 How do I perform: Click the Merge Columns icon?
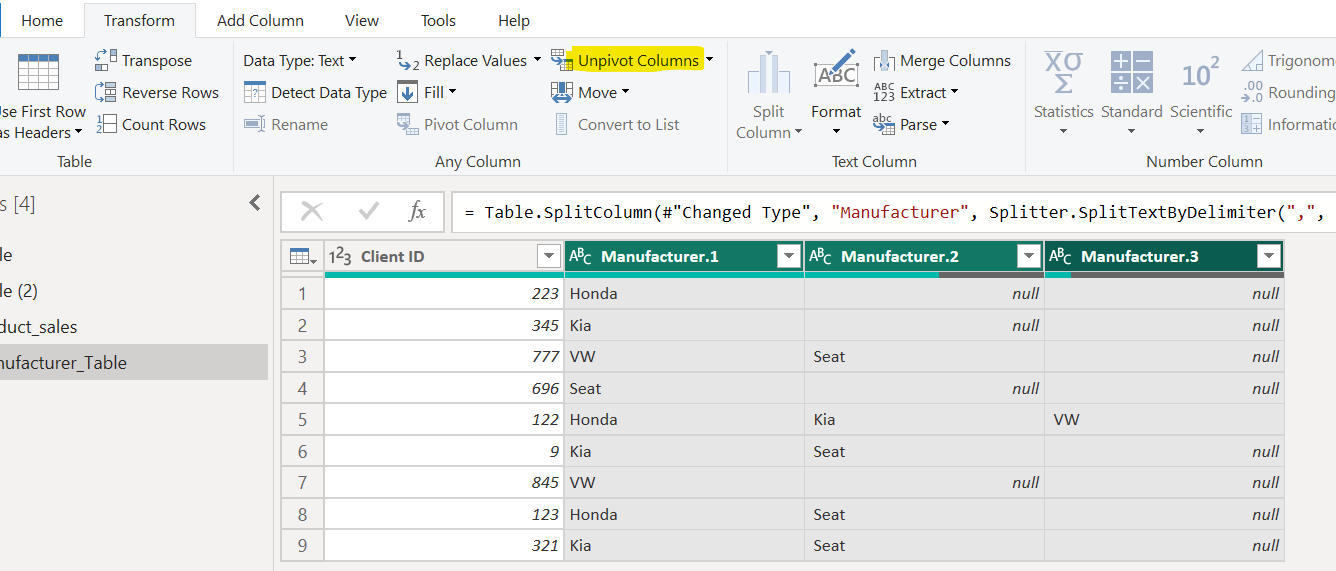(x=884, y=61)
